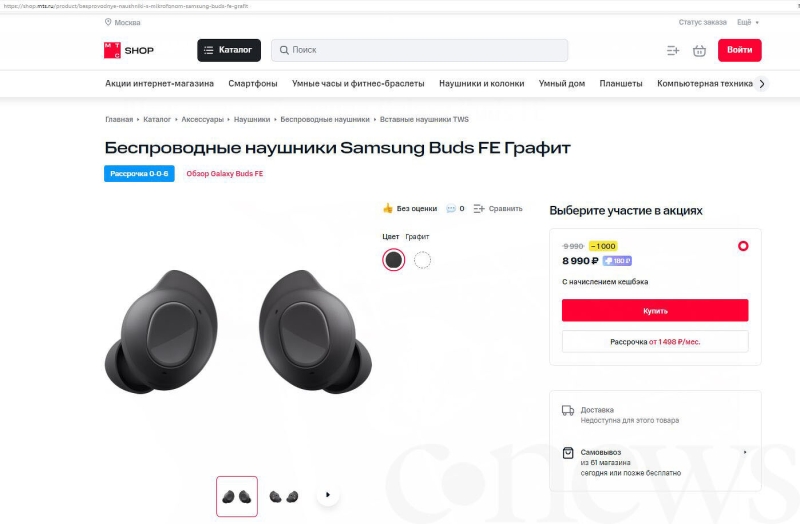The image size is (800, 524).
Task: Open the Смартфоны category menu
Action: click(x=253, y=84)
